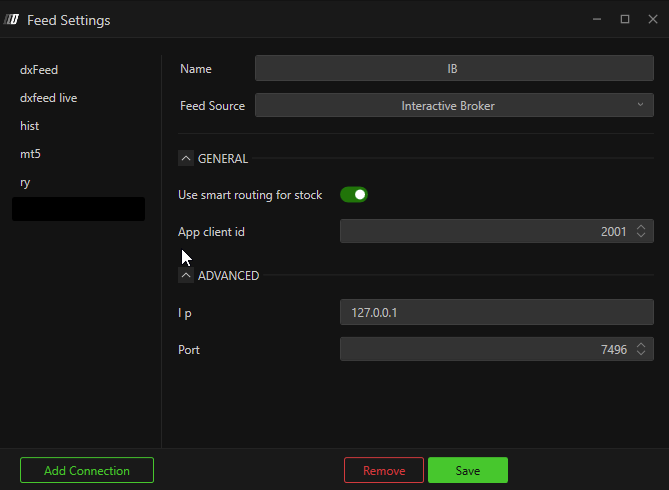Screen dimensions: 669x490
Task: Collapse the ADVANCED section
Action: (x=186, y=275)
